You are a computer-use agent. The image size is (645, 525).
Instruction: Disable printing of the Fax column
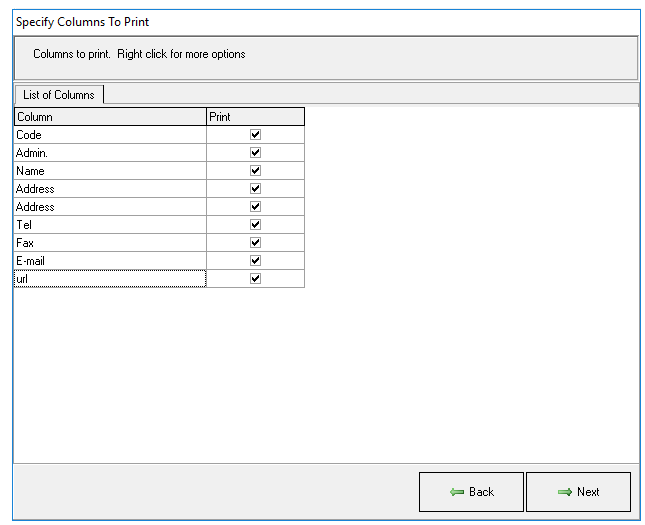coord(255,243)
